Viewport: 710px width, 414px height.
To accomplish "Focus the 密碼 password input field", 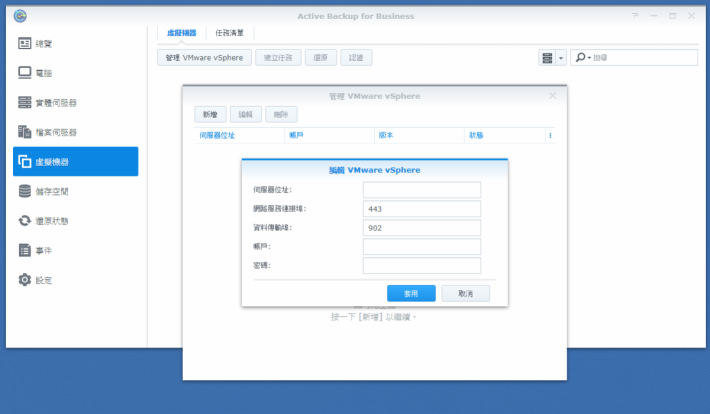I will [422, 266].
